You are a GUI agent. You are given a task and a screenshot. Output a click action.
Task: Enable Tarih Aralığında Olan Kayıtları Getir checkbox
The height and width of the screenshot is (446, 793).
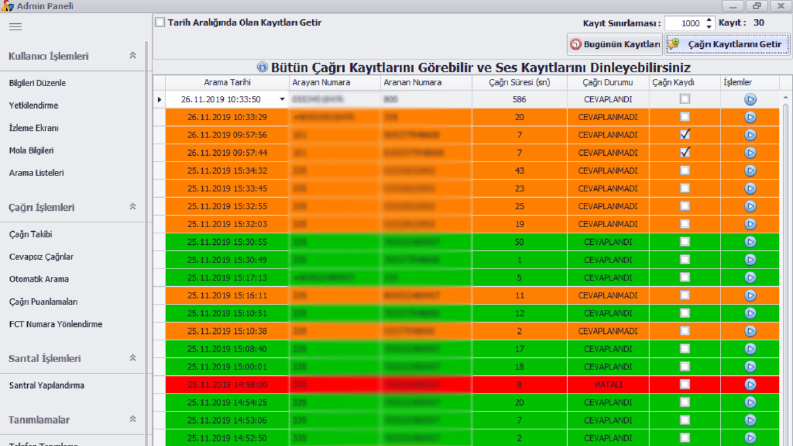(x=160, y=22)
